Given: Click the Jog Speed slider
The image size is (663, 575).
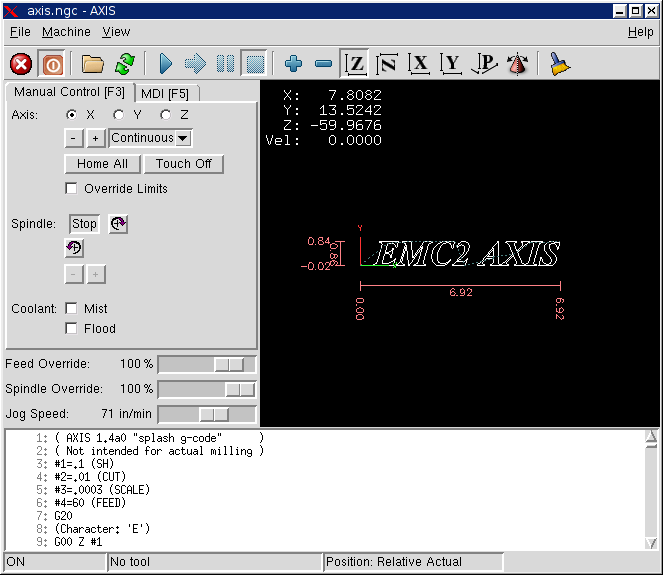Looking at the screenshot, I should coord(207,414).
